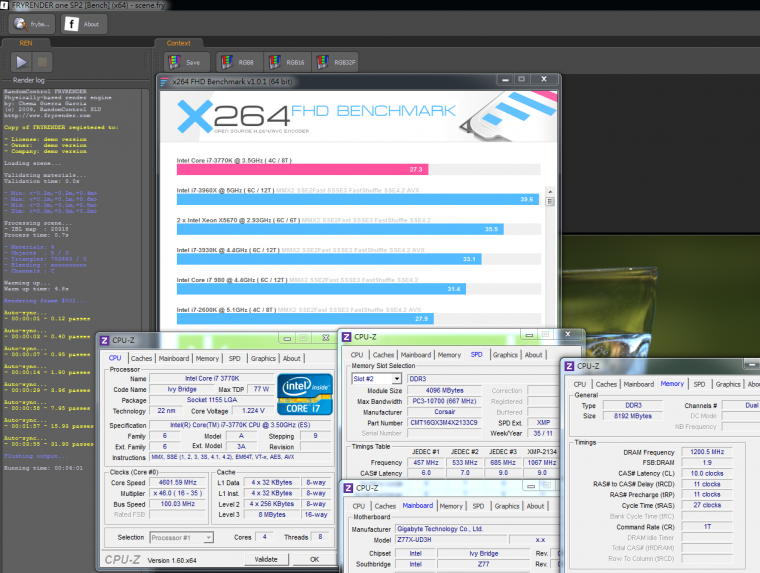Click the Intel Core i7 logo in CPU-Z

304,395
